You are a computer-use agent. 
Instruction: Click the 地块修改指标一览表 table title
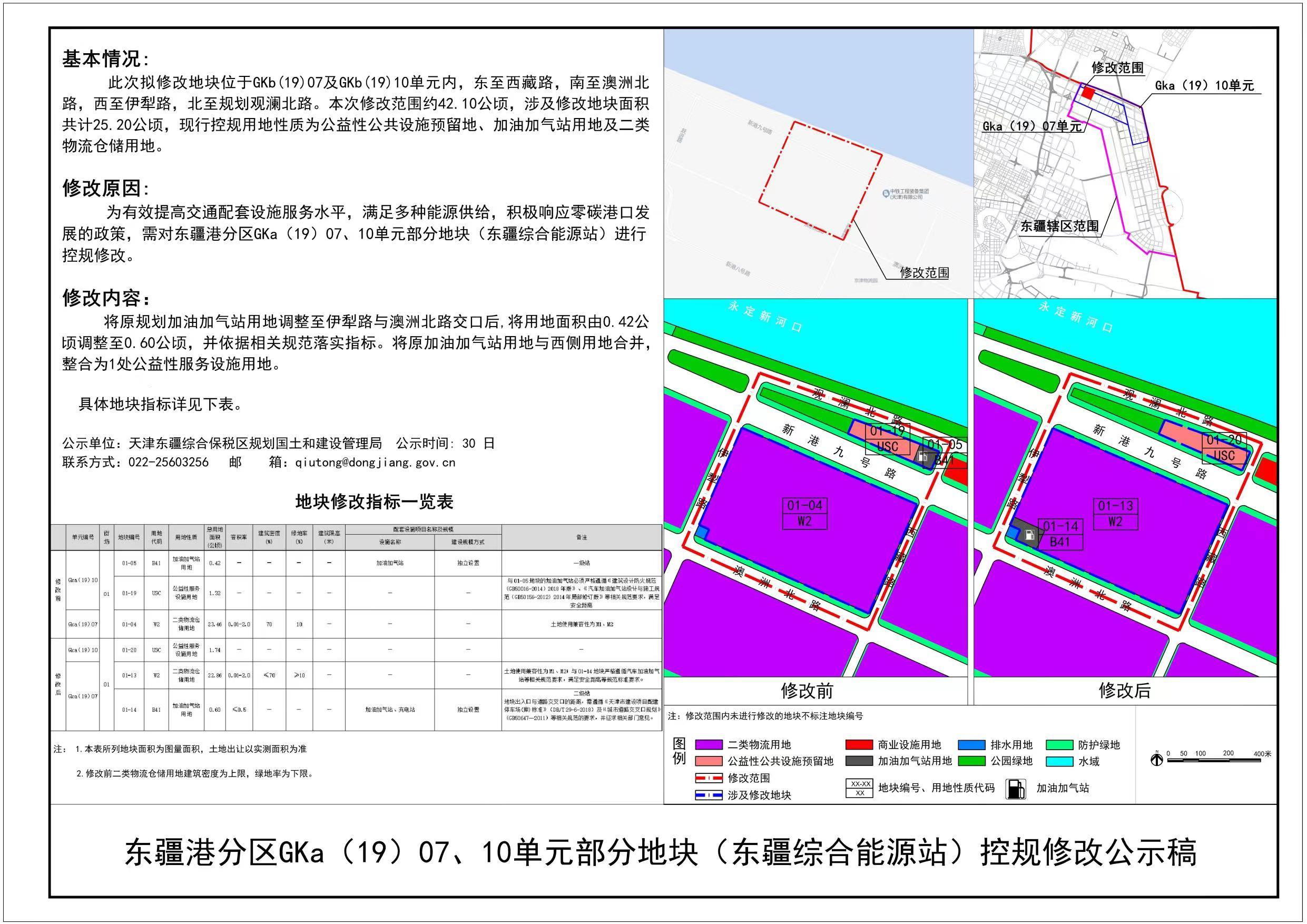(374, 502)
